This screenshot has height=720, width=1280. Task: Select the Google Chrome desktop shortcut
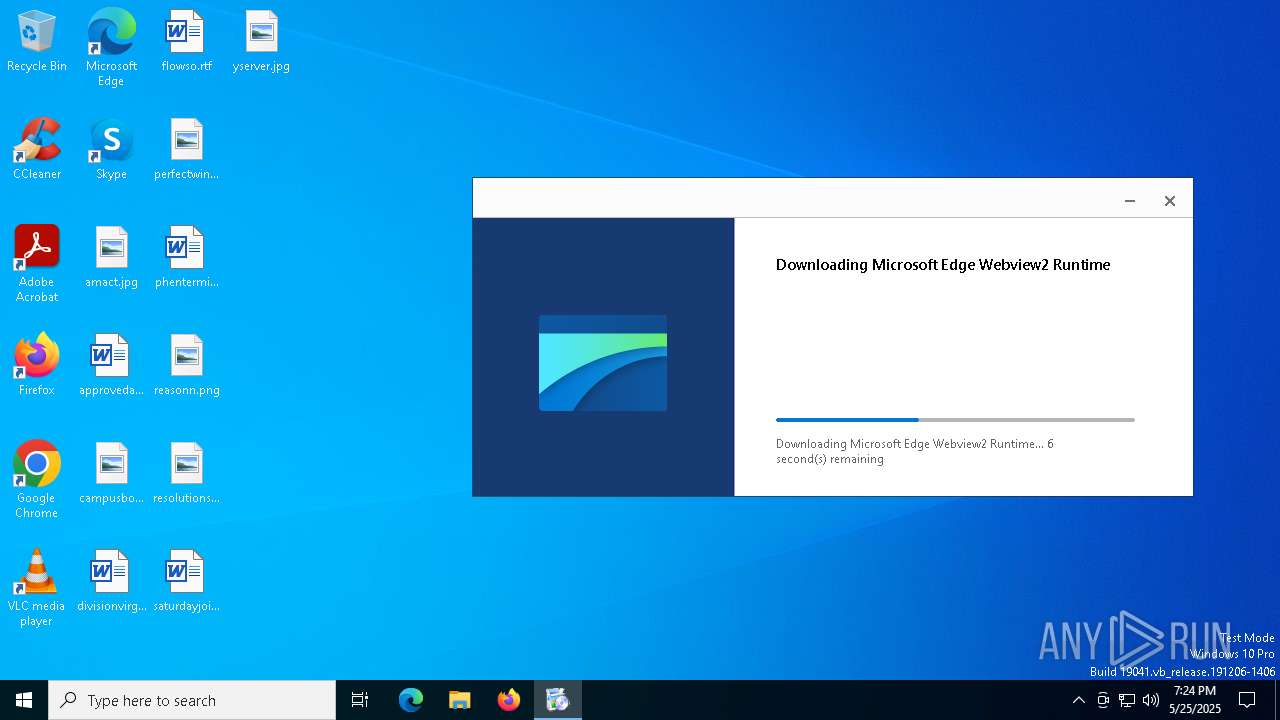(x=37, y=480)
